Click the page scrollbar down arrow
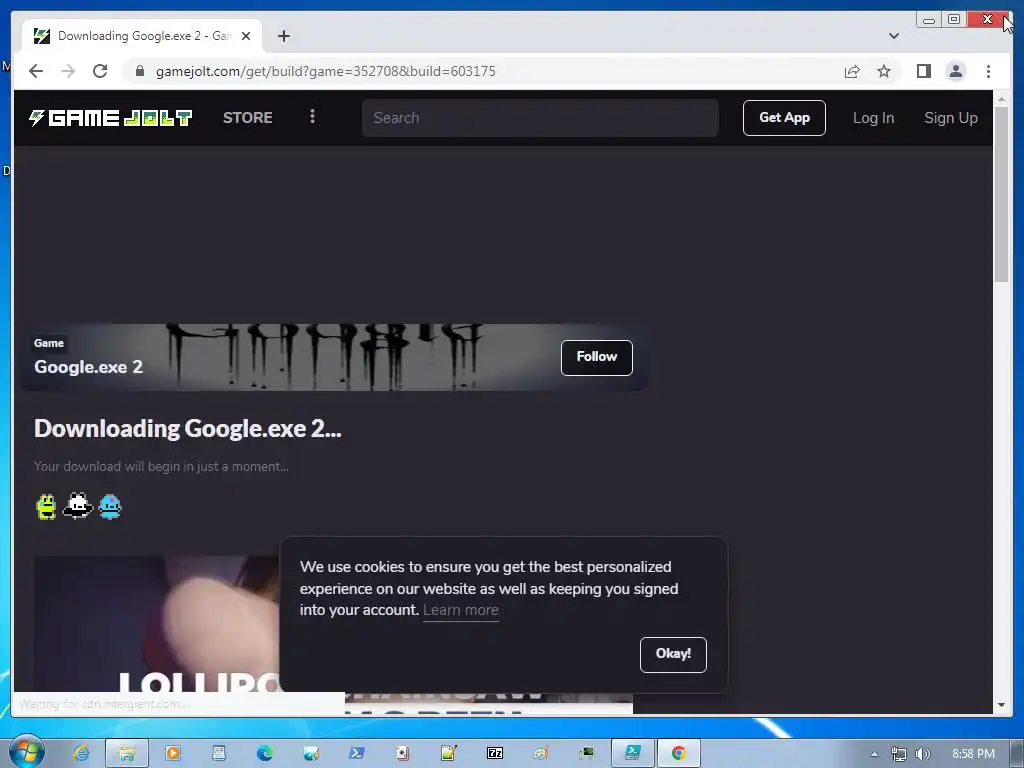Screen dimensions: 1024x768 point(1000,705)
